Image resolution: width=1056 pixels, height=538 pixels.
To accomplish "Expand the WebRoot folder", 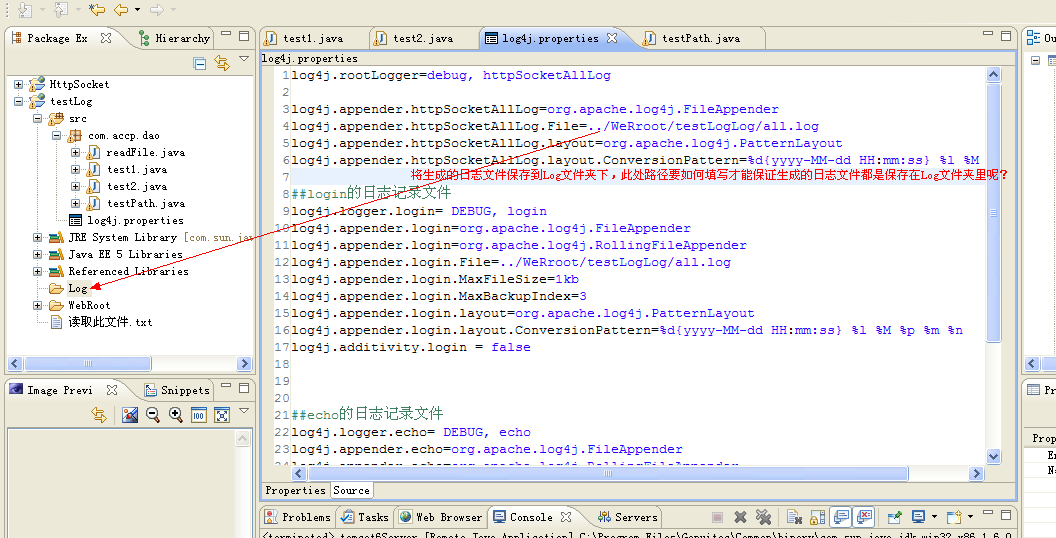I will click(x=38, y=306).
